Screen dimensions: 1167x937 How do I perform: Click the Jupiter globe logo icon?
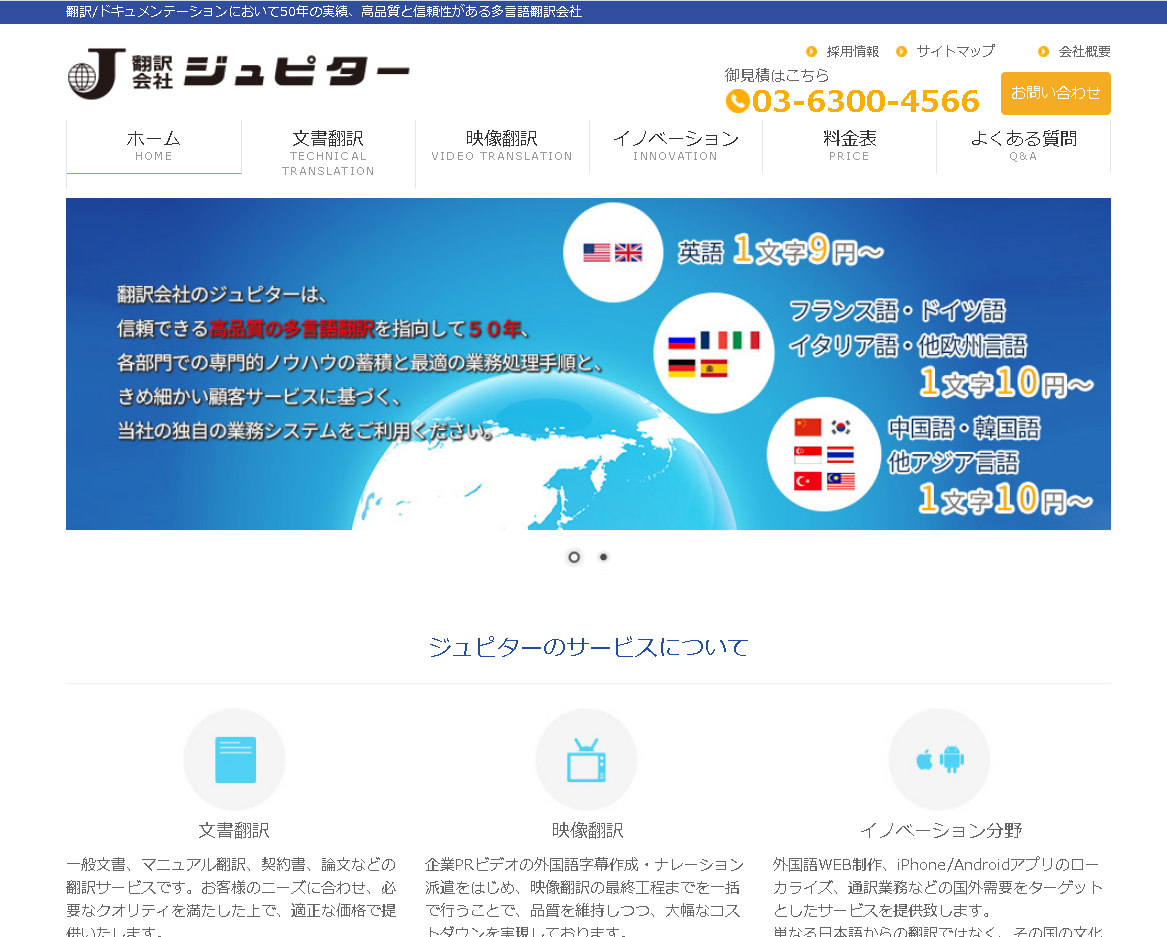point(80,75)
